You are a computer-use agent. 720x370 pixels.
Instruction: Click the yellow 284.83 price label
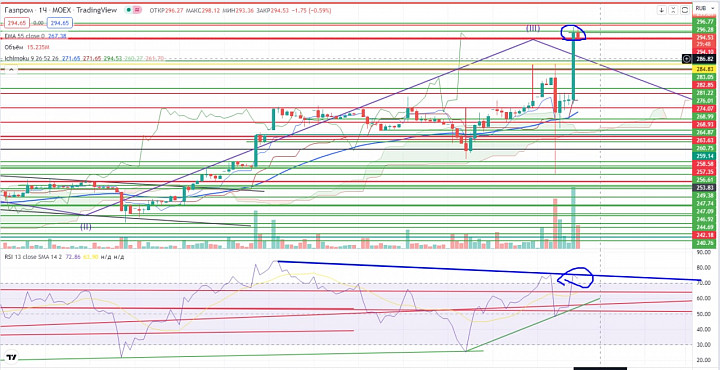pyautogui.click(x=704, y=69)
